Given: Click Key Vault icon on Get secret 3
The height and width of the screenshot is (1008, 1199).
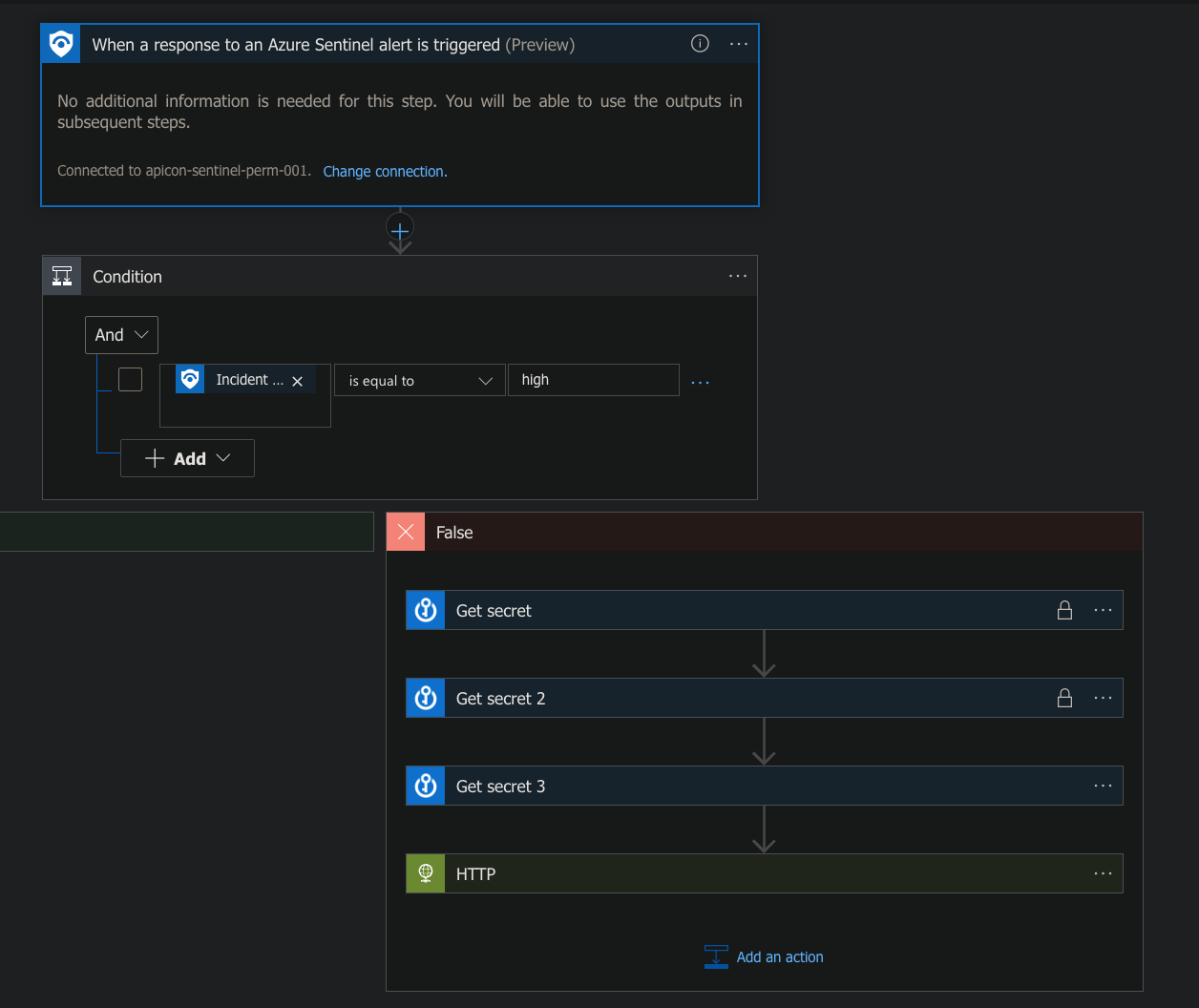Looking at the screenshot, I should (426, 786).
